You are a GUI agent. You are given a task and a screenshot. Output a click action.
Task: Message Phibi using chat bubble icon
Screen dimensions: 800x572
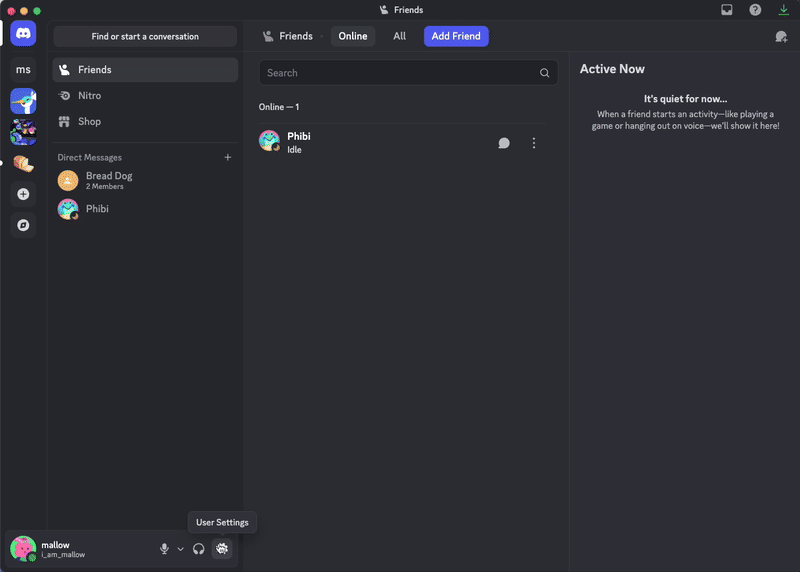pos(504,143)
